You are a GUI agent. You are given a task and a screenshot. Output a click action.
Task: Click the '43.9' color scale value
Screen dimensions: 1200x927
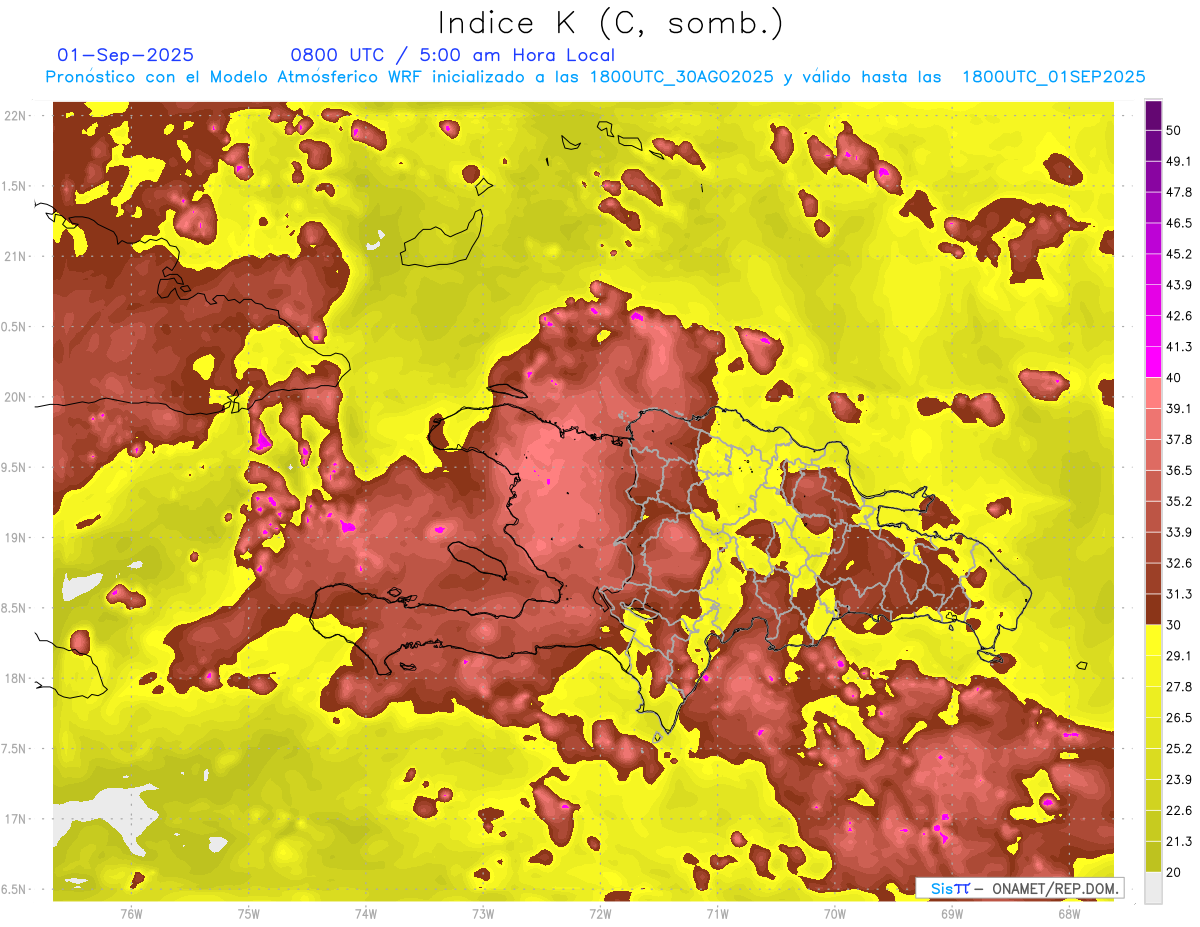(1178, 285)
